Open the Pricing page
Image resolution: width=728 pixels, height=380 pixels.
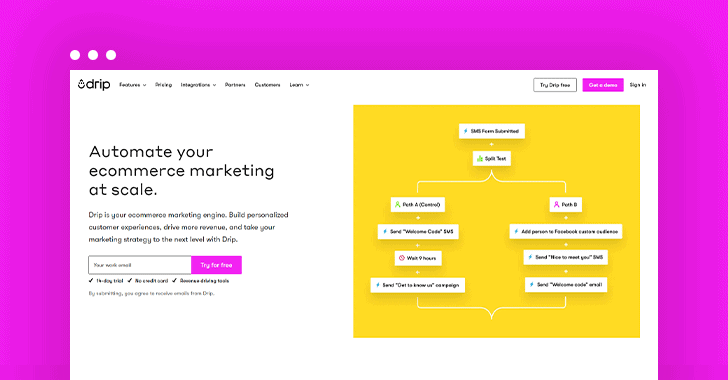click(x=163, y=85)
